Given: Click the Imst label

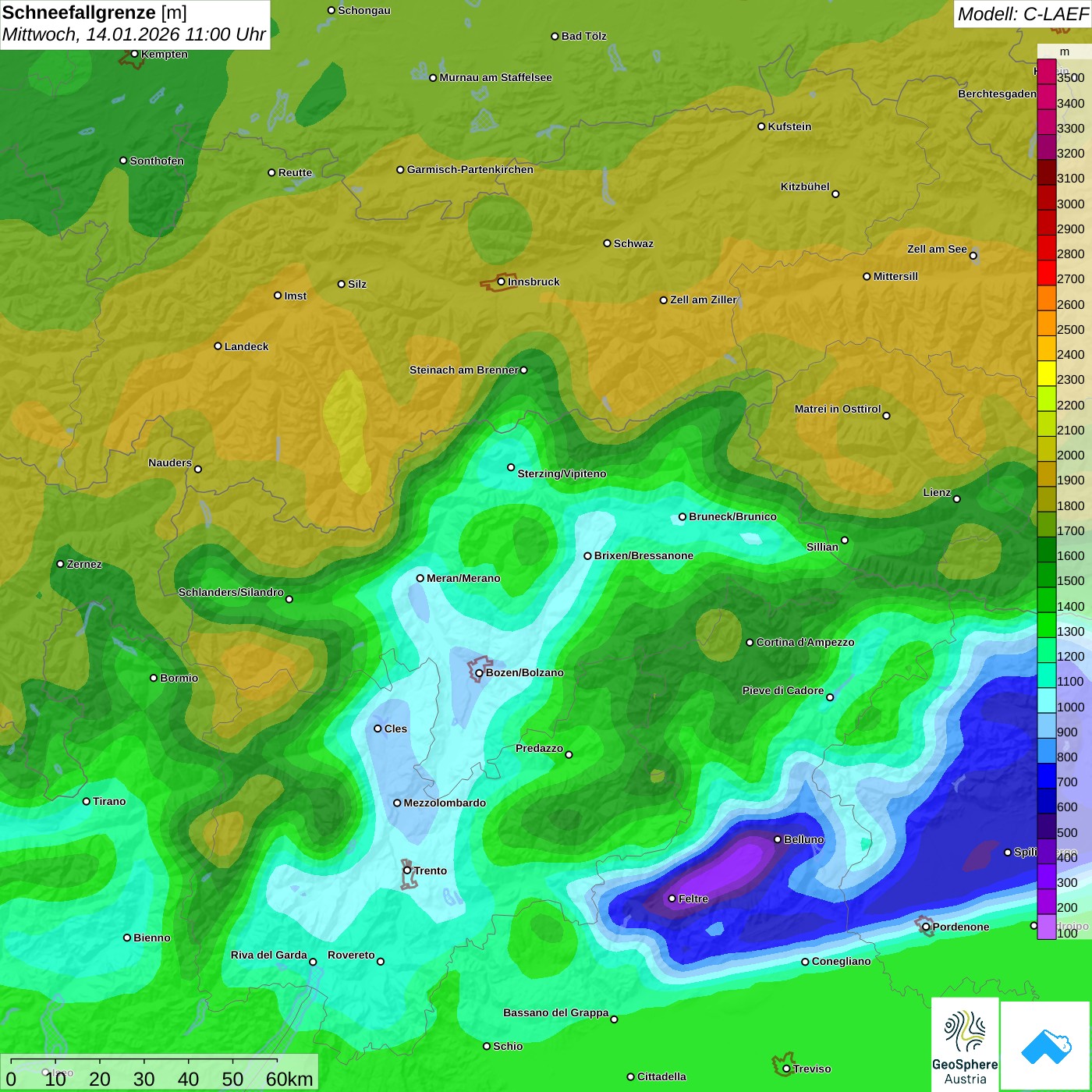Looking at the screenshot, I should 296,296.
